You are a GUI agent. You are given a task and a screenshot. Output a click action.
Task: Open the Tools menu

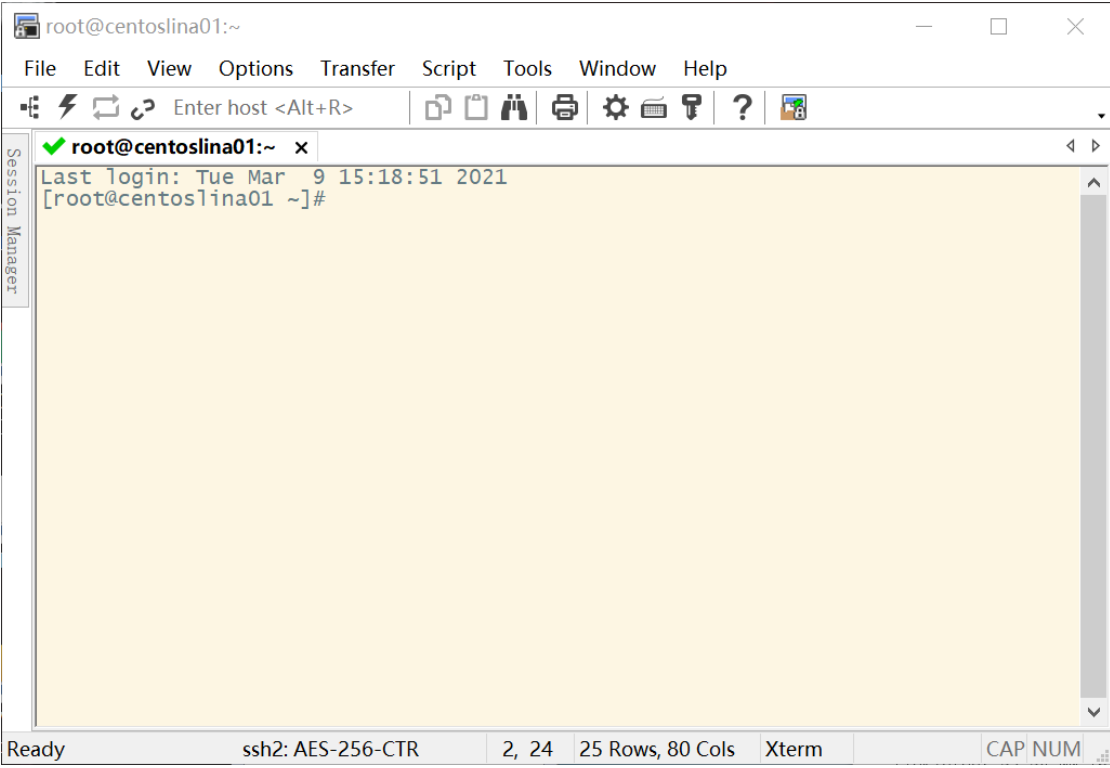[527, 69]
